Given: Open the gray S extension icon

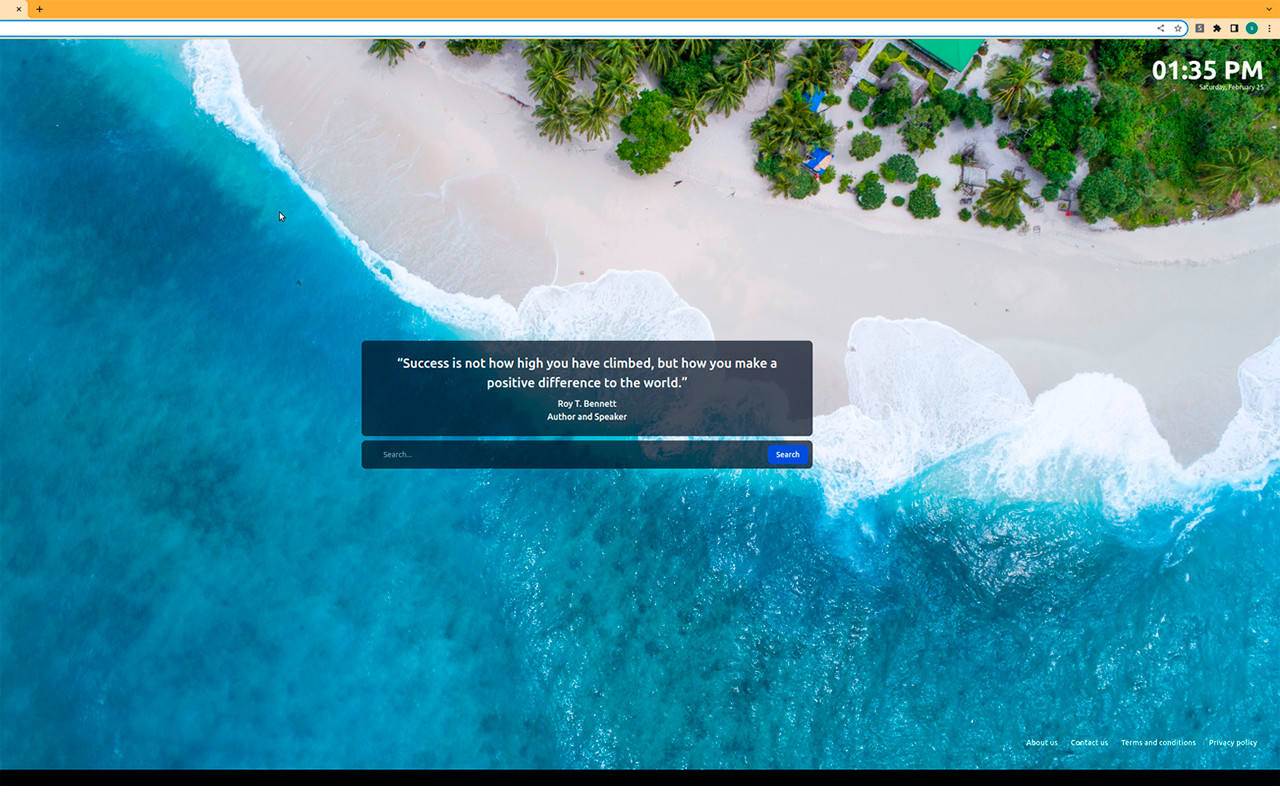Looking at the screenshot, I should pyautogui.click(x=1199, y=28).
